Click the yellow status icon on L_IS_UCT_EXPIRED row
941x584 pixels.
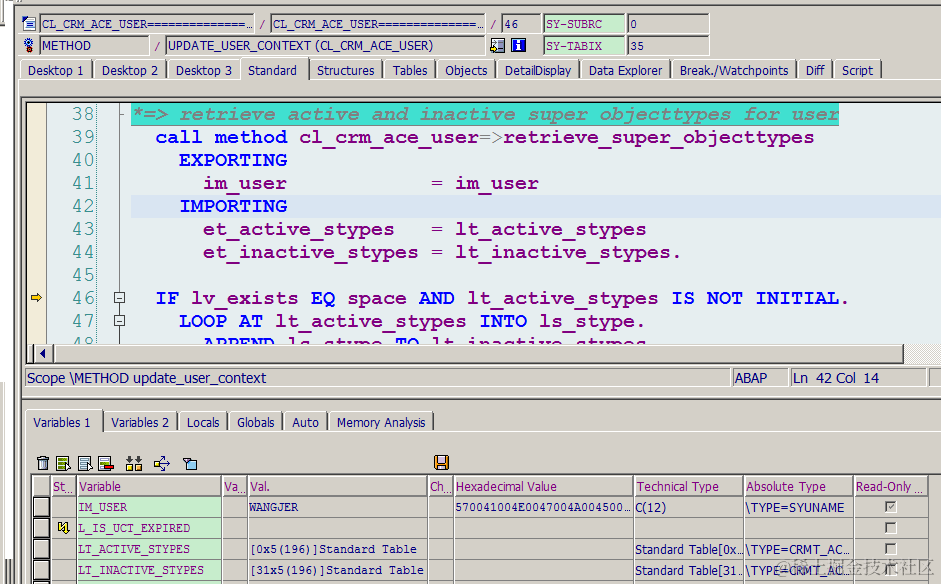point(63,528)
